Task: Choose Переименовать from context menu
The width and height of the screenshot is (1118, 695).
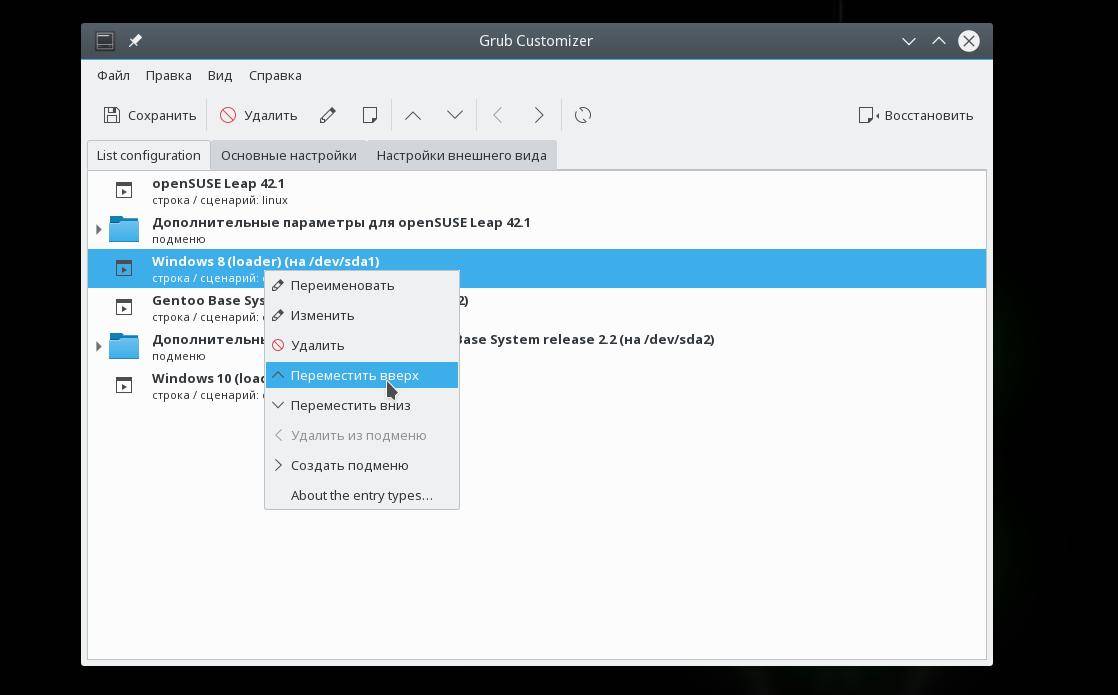Action: point(342,285)
